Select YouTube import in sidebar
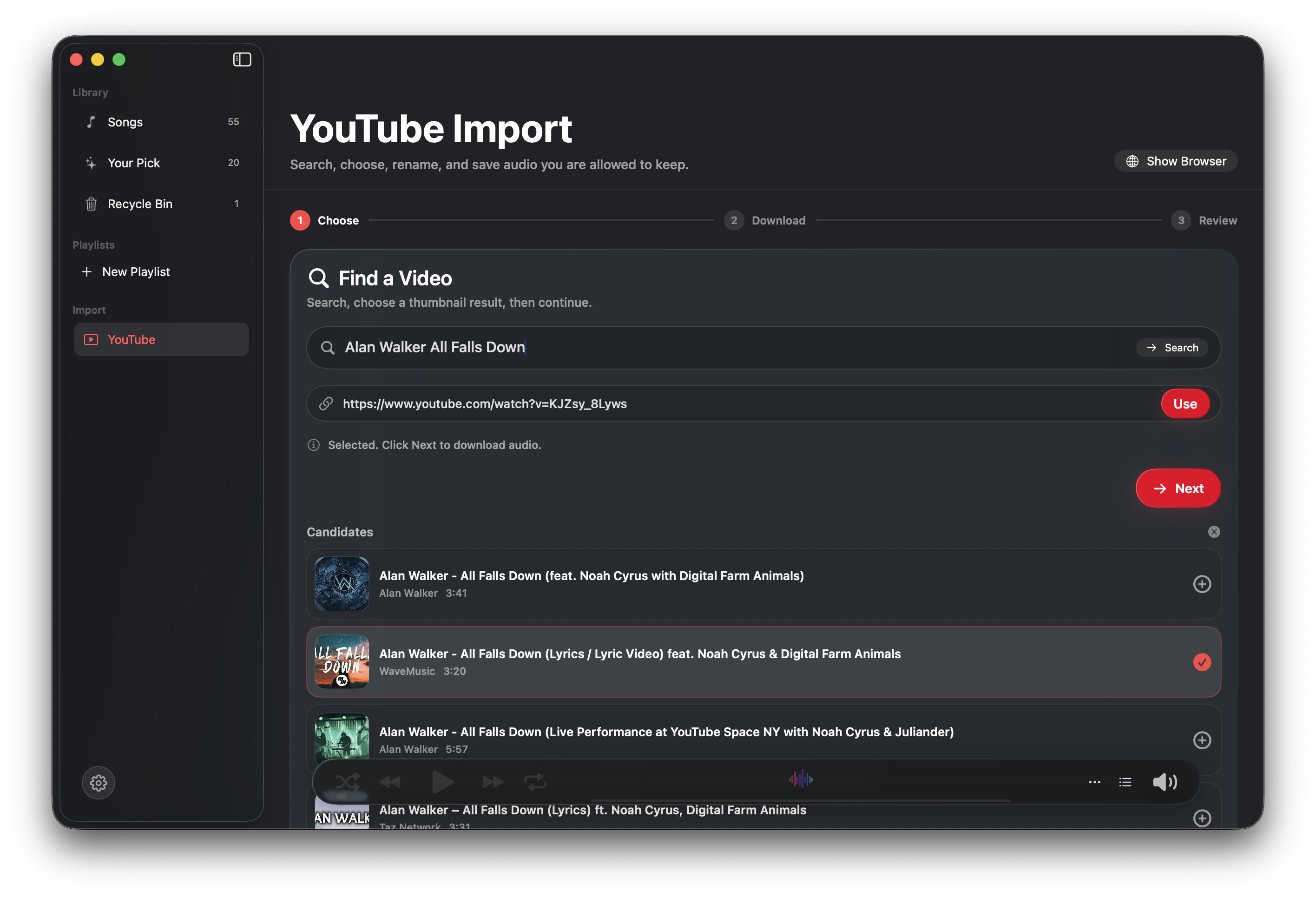 [x=161, y=339]
